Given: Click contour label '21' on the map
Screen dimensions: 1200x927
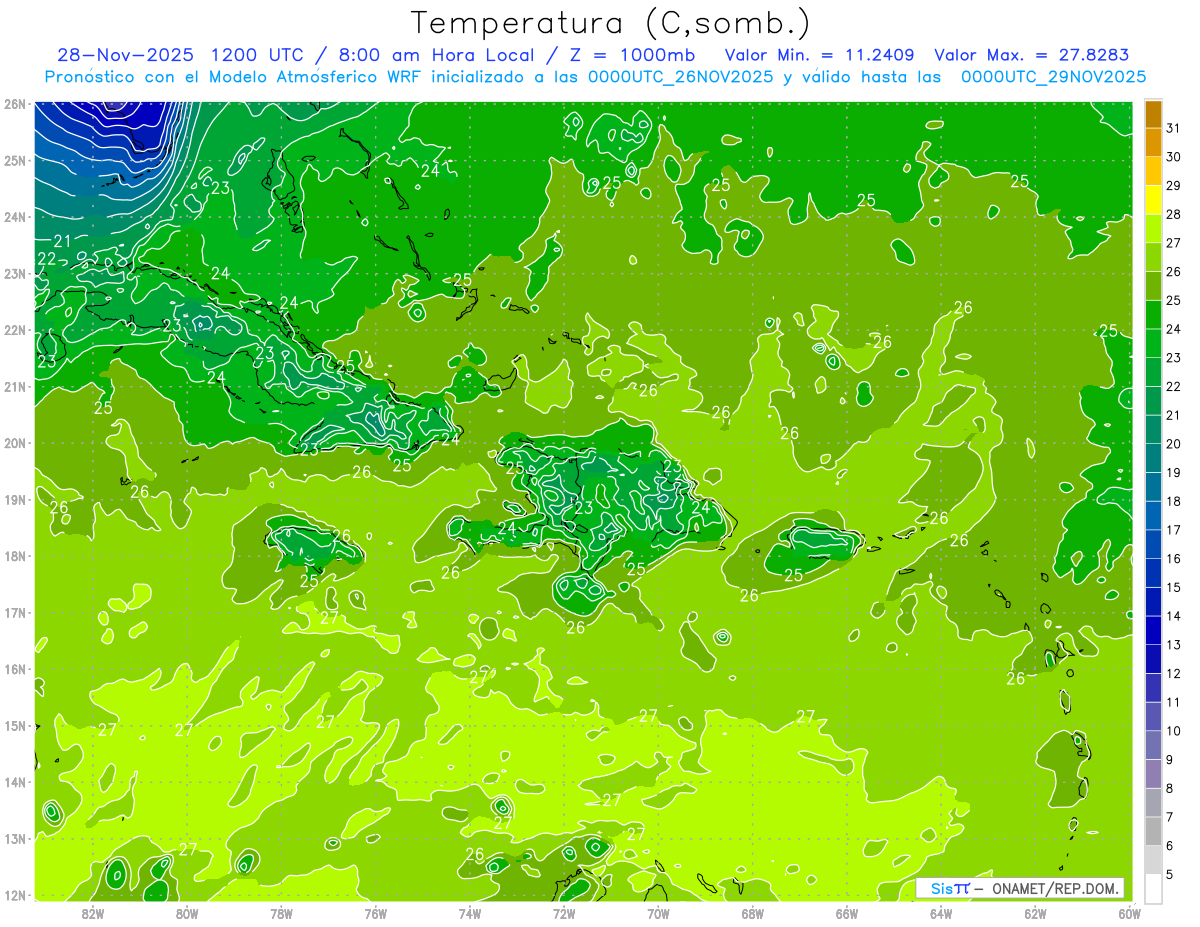Looking at the screenshot, I should coord(62,241).
